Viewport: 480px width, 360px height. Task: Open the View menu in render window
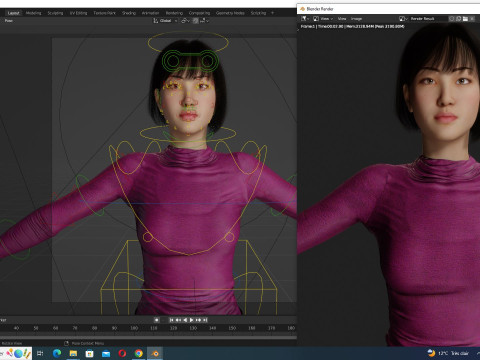click(x=342, y=19)
